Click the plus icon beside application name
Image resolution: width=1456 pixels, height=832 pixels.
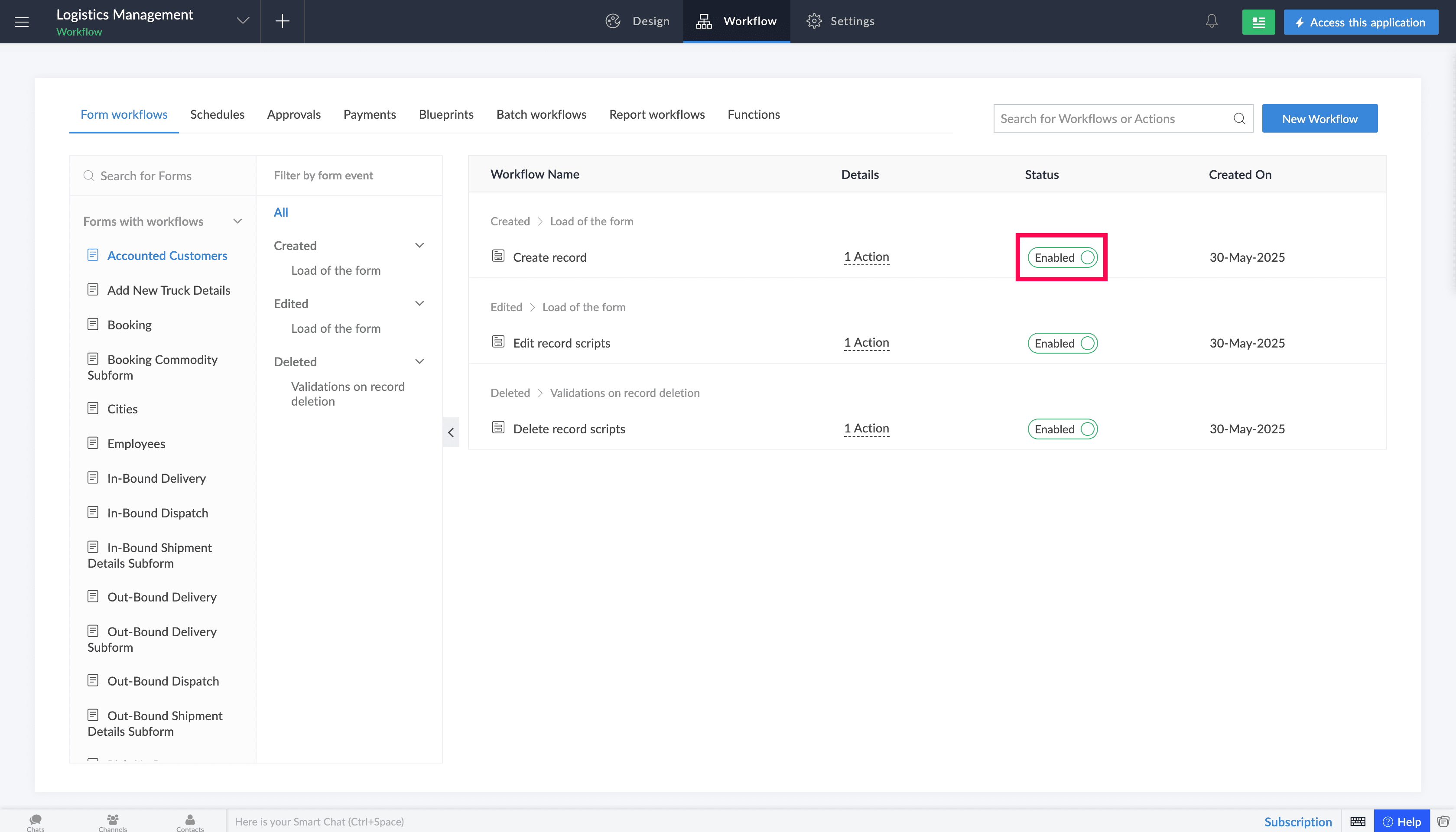(282, 21)
